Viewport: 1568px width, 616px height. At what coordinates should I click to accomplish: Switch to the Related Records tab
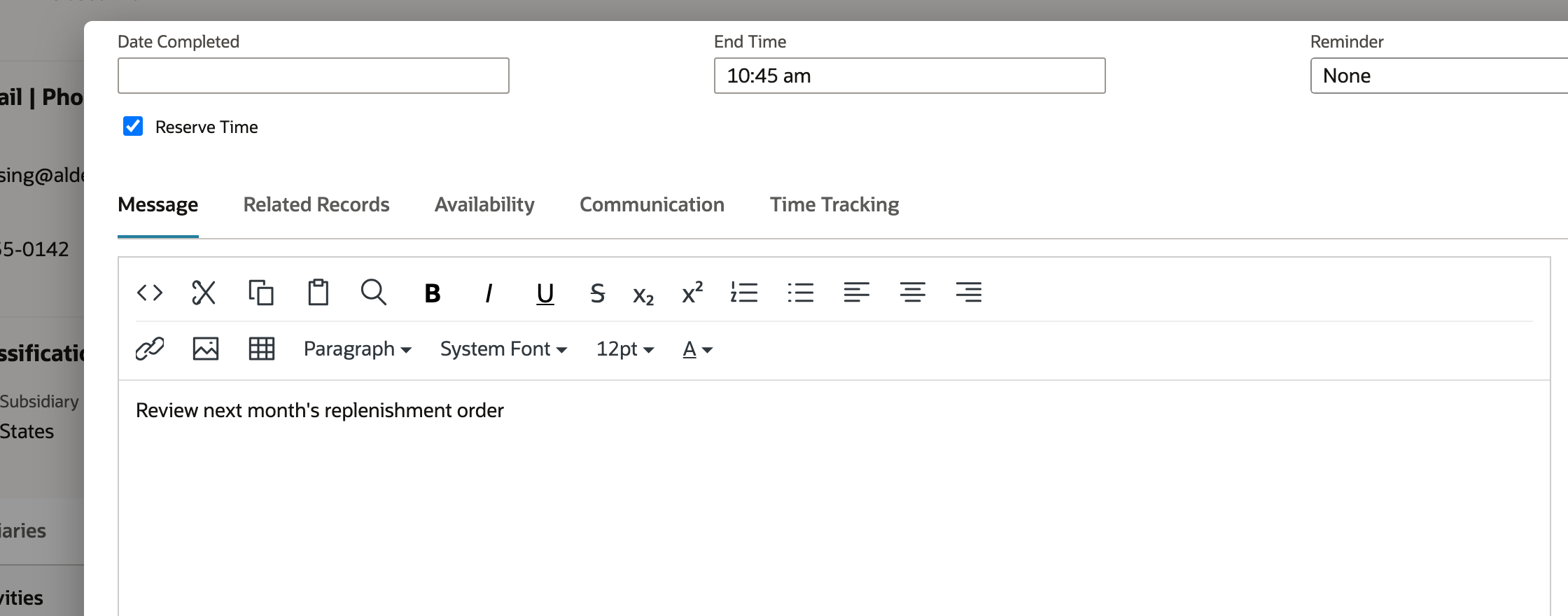click(316, 204)
